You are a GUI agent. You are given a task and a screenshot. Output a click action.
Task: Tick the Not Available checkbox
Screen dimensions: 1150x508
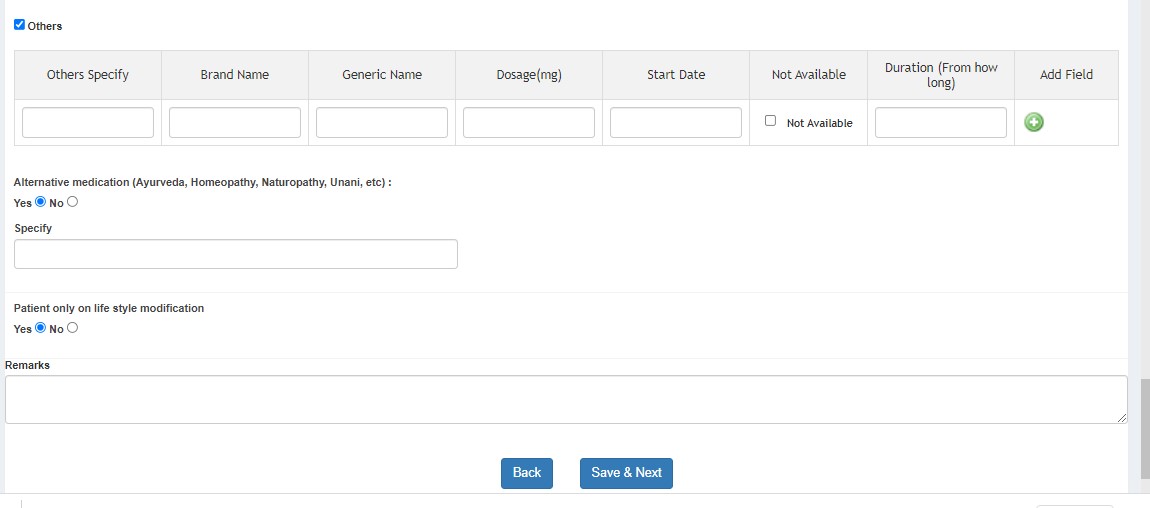click(x=770, y=121)
